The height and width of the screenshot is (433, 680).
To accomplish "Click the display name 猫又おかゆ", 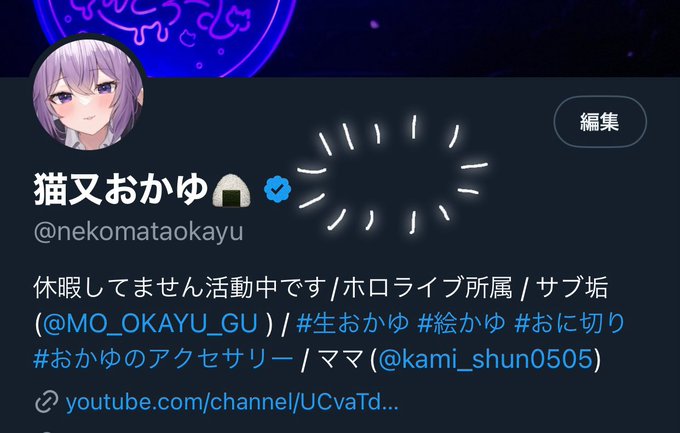I will (x=121, y=189).
